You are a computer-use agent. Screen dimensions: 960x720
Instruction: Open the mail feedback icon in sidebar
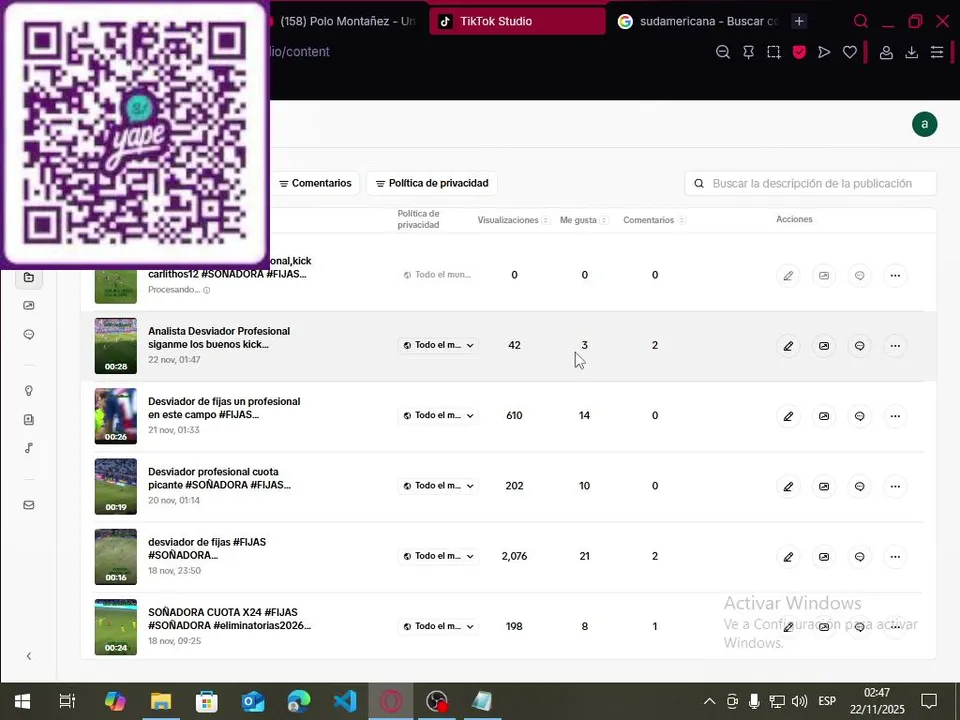29,505
